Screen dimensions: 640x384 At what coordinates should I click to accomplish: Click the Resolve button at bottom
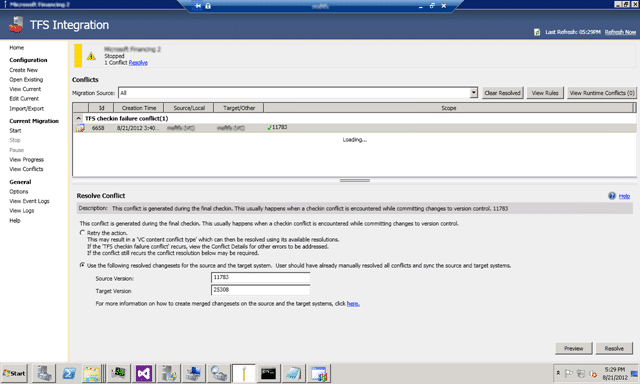614,348
